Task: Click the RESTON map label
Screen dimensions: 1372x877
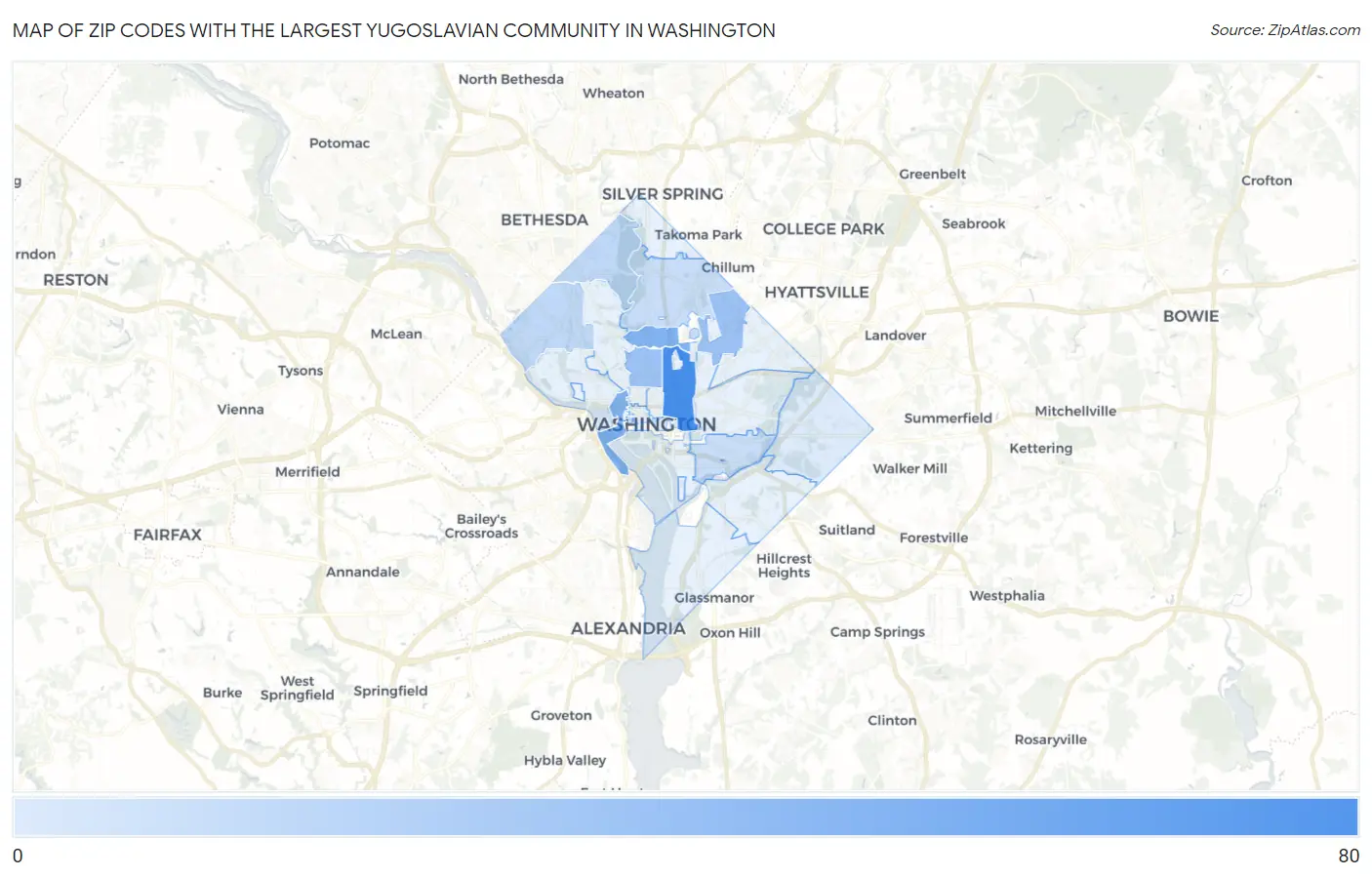Action: (x=76, y=280)
